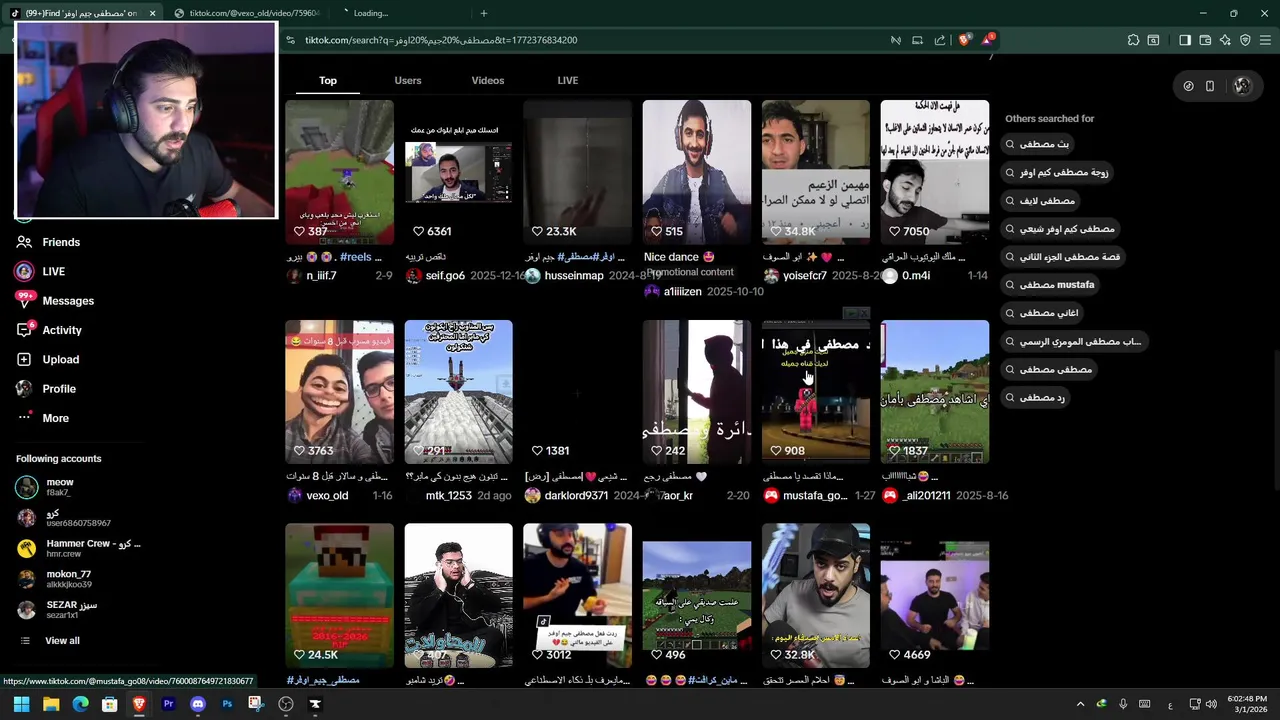Viewport: 1280px width, 720px height.
Task: Click suggested search 'اغاني مصطفى'
Action: [x=1041, y=313]
